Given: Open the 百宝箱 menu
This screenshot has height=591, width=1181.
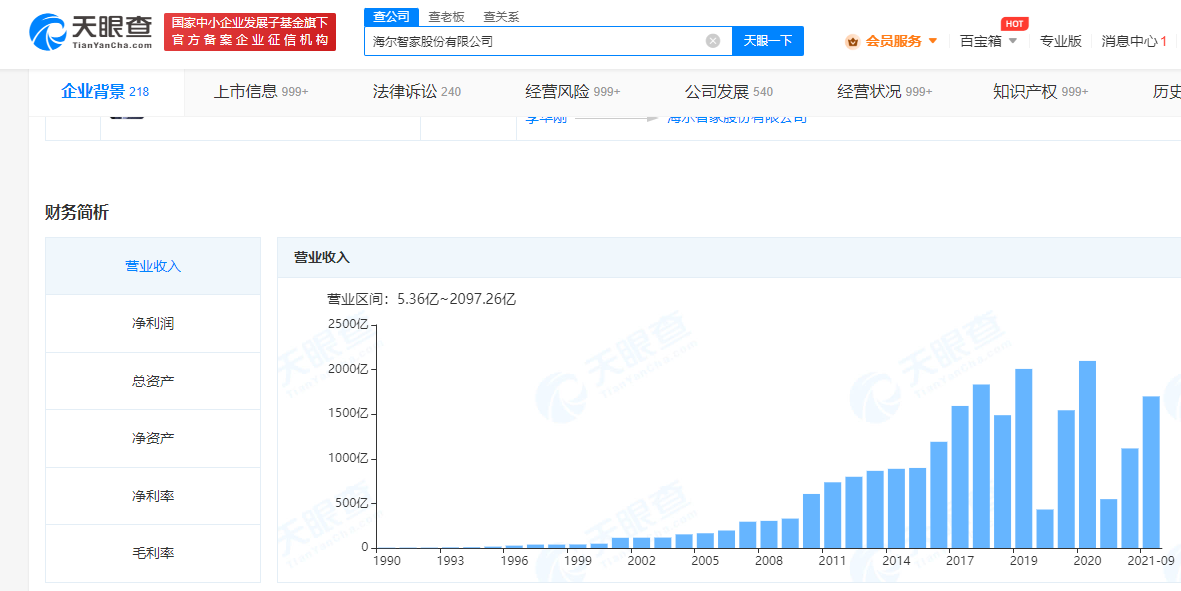Looking at the screenshot, I should click(981, 41).
